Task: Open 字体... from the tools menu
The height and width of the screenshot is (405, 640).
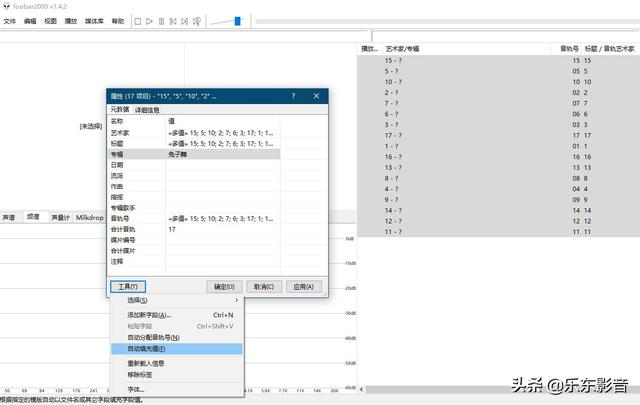Action: (x=177, y=389)
